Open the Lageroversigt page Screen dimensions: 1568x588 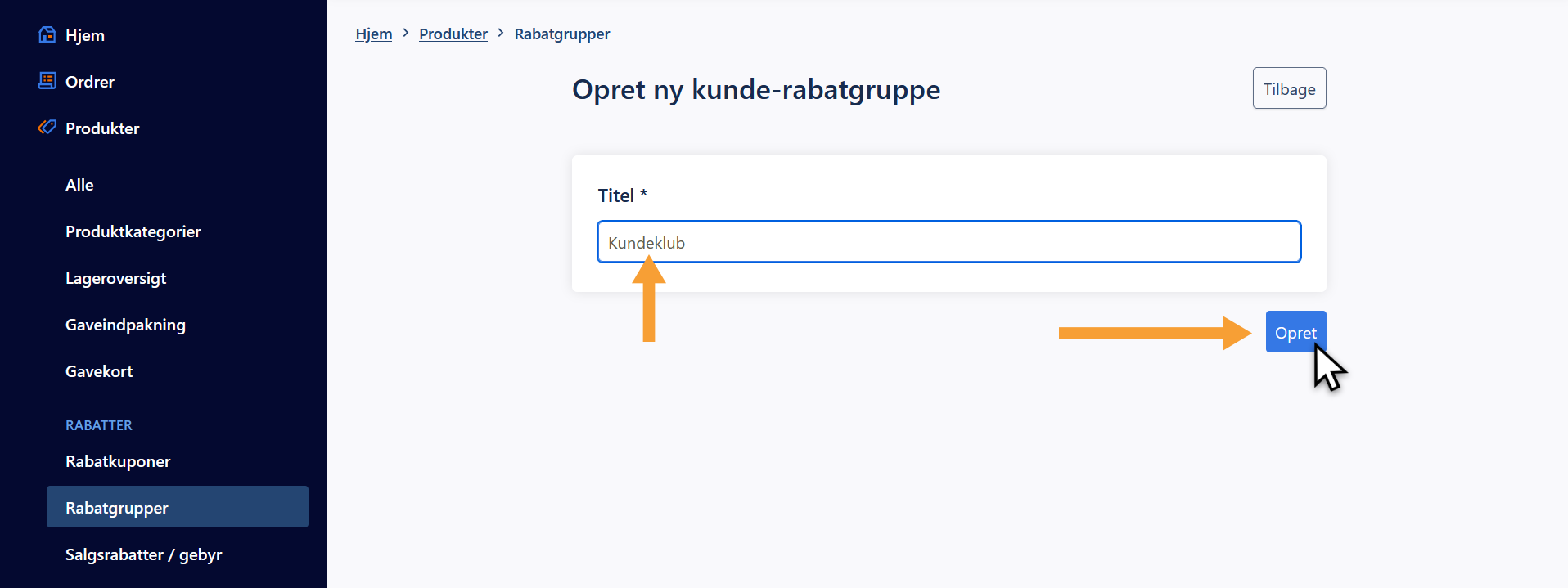[x=115, y=278]
